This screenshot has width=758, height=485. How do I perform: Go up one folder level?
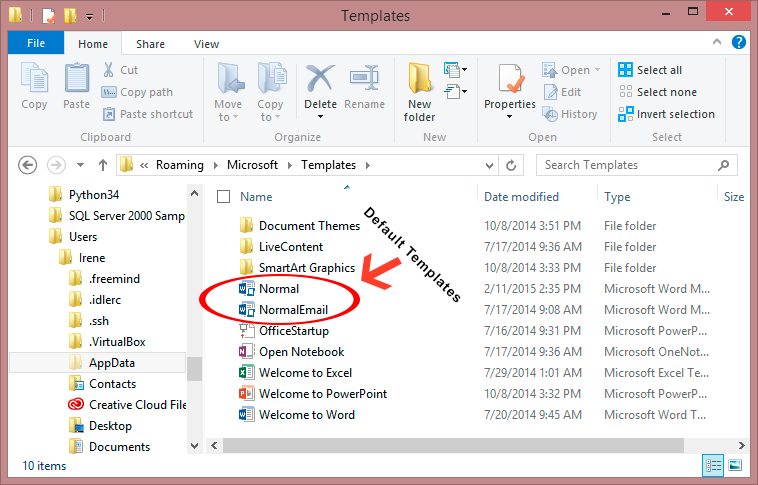point(102,165)
